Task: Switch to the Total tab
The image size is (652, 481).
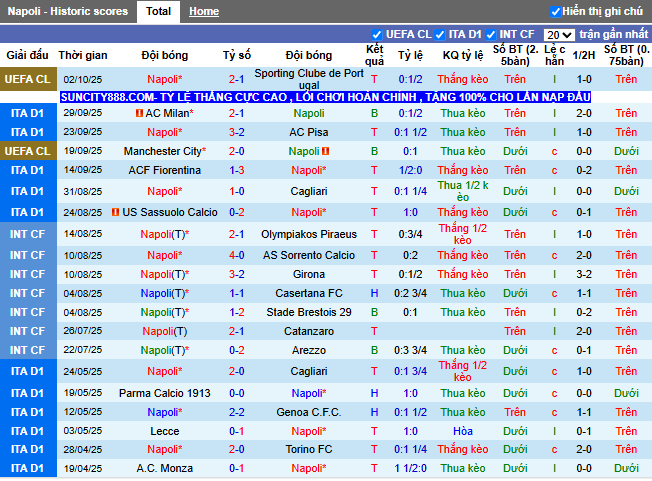Action: point(158,12)
